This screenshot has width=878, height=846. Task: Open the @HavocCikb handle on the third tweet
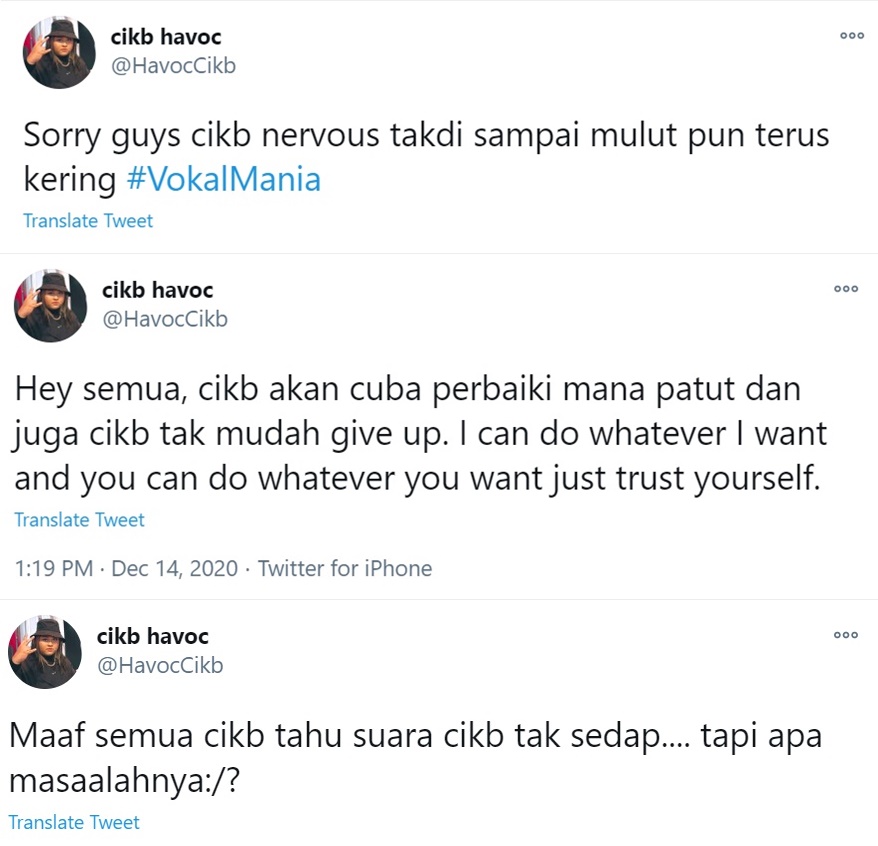click(160, 665)
